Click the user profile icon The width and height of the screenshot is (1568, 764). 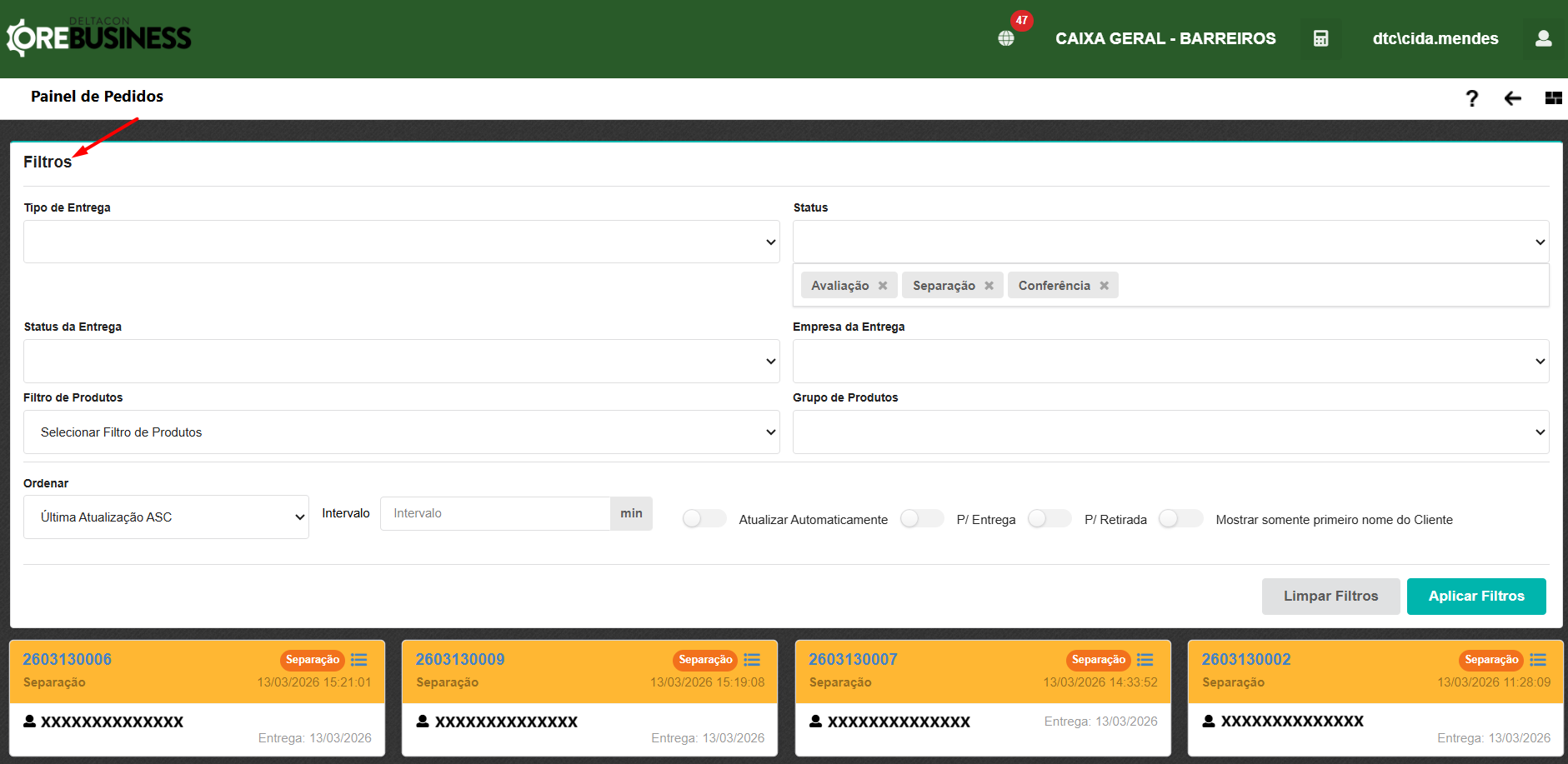tap(1543, 38)
